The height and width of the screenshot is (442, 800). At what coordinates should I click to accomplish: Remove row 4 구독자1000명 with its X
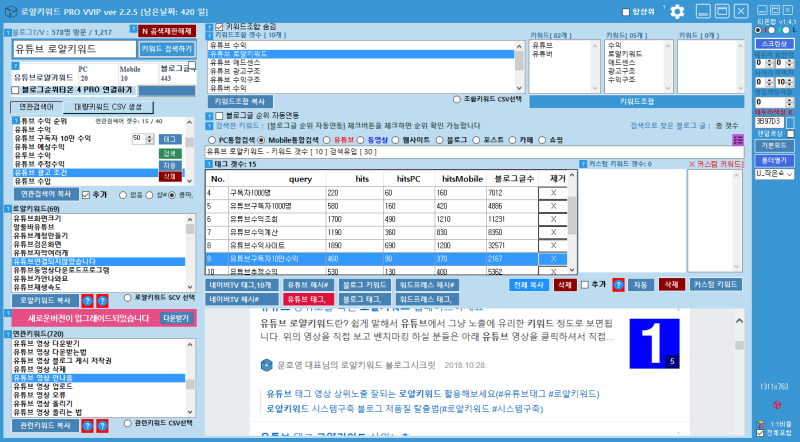pos(553,193)
